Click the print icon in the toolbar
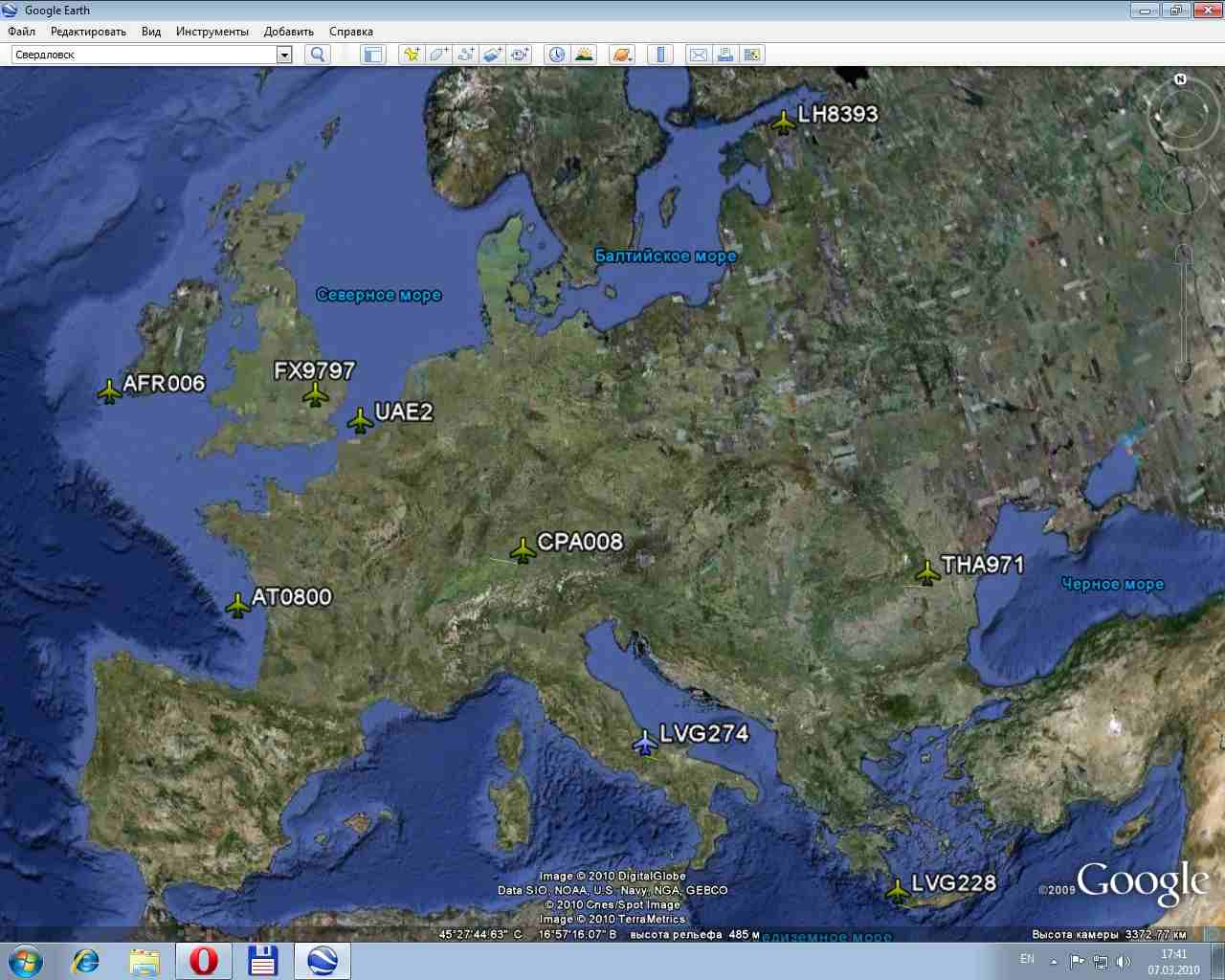Image resolution: width=1225 pixels, height=980 pixels. click(724, 55)
